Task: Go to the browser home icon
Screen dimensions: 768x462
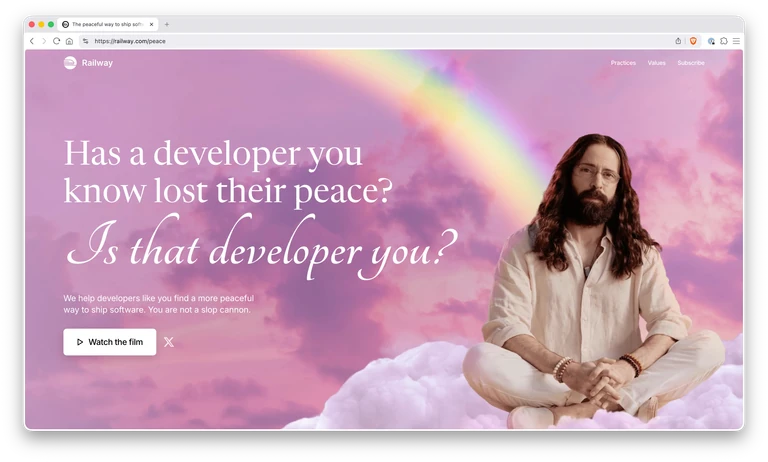Action: tap(69, 41)
